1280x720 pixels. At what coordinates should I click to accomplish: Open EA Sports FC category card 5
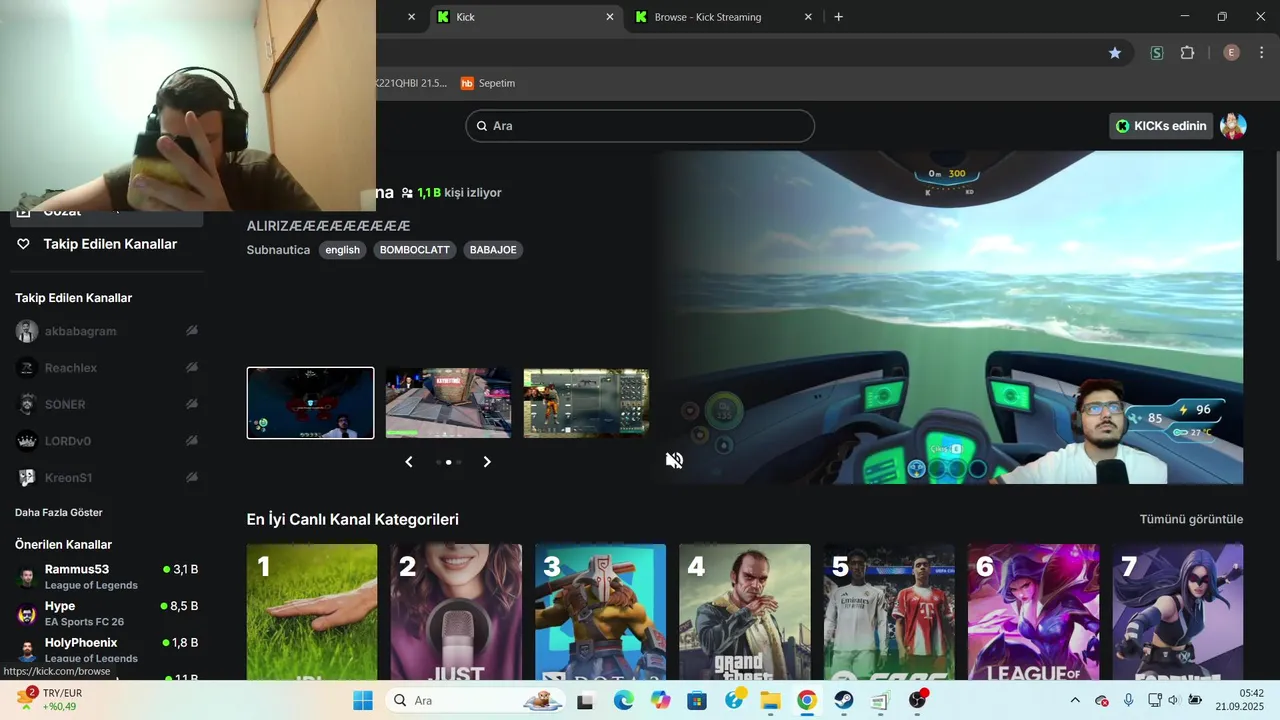(x=889, y=612)
